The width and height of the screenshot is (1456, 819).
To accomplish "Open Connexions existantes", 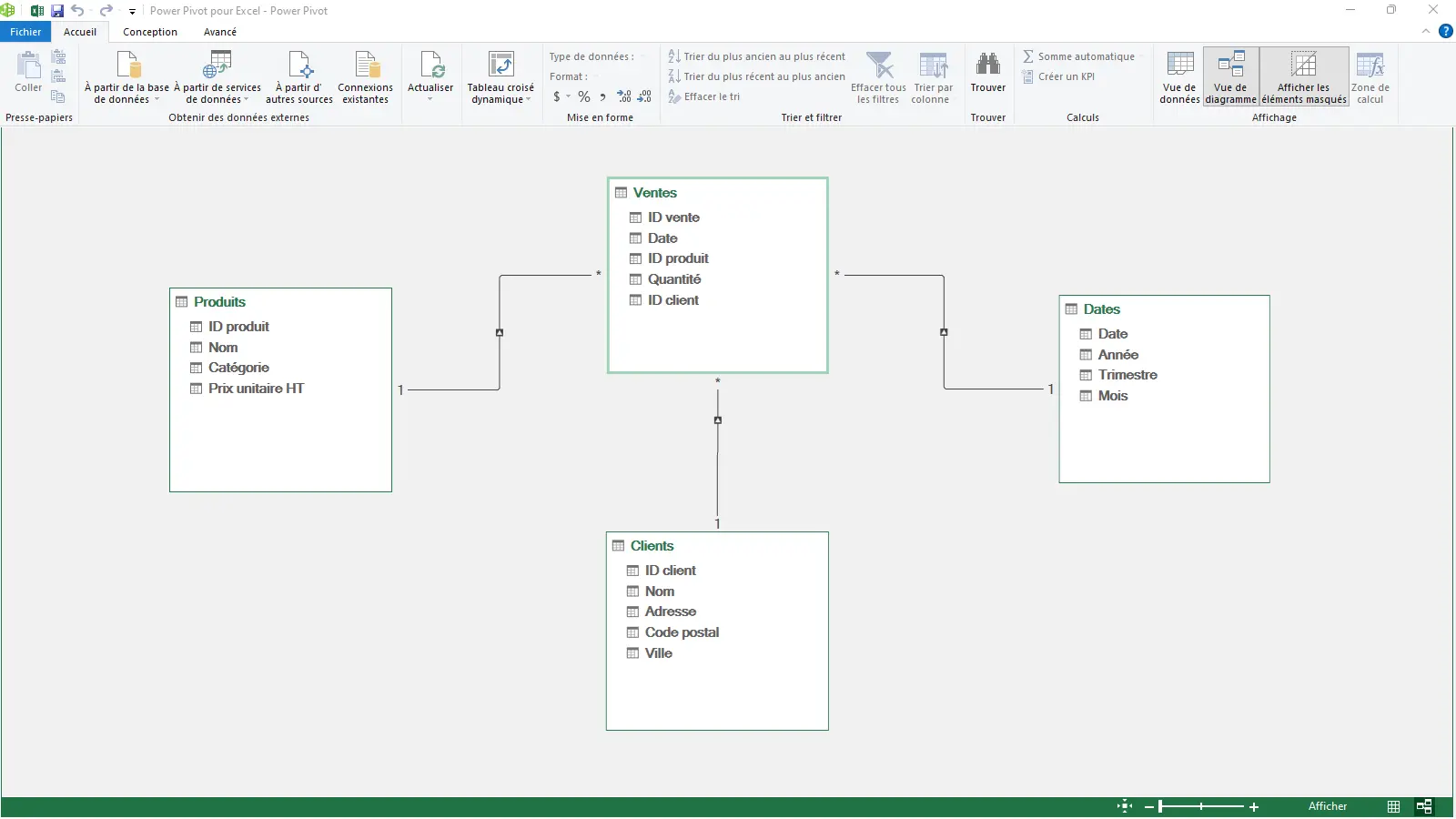I will 366,77.
